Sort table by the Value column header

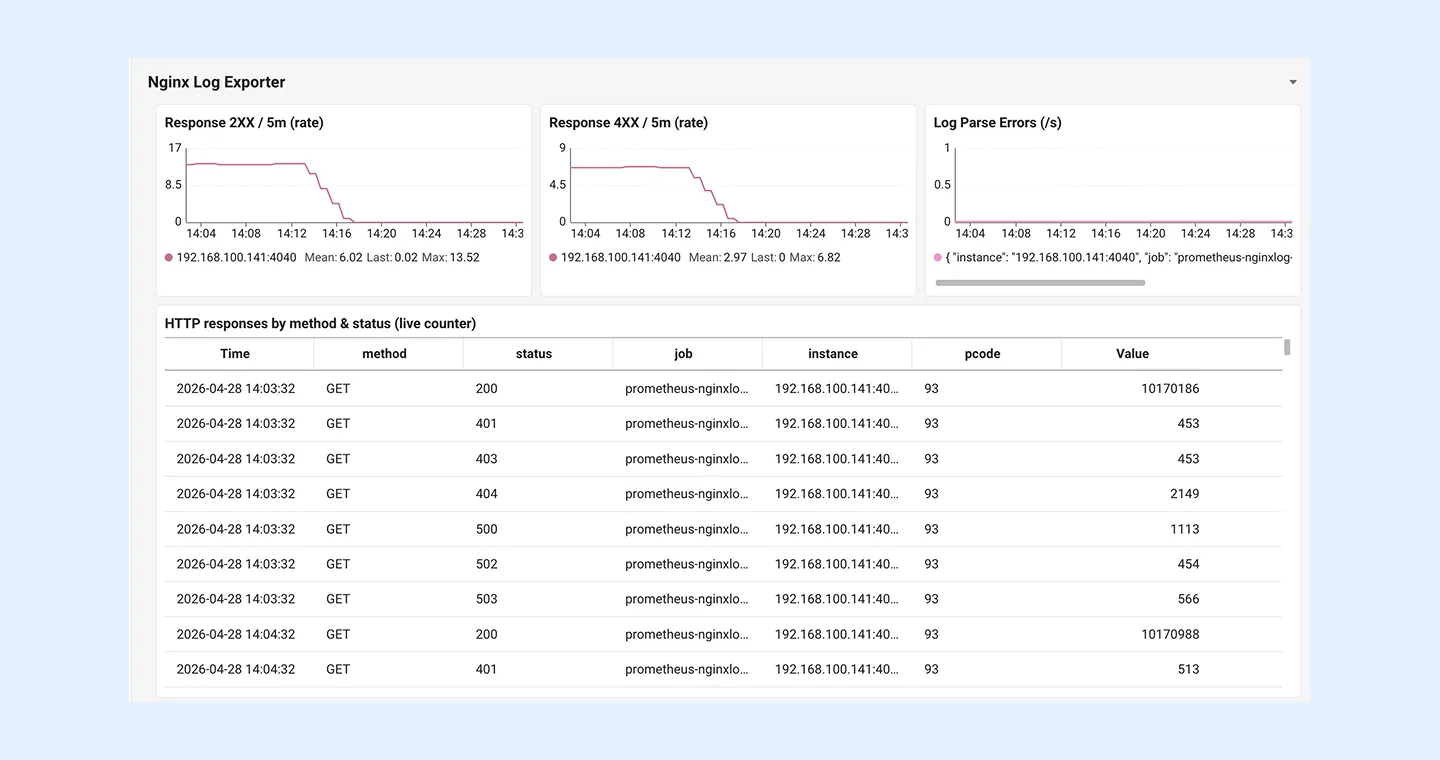pos(1132,354)
